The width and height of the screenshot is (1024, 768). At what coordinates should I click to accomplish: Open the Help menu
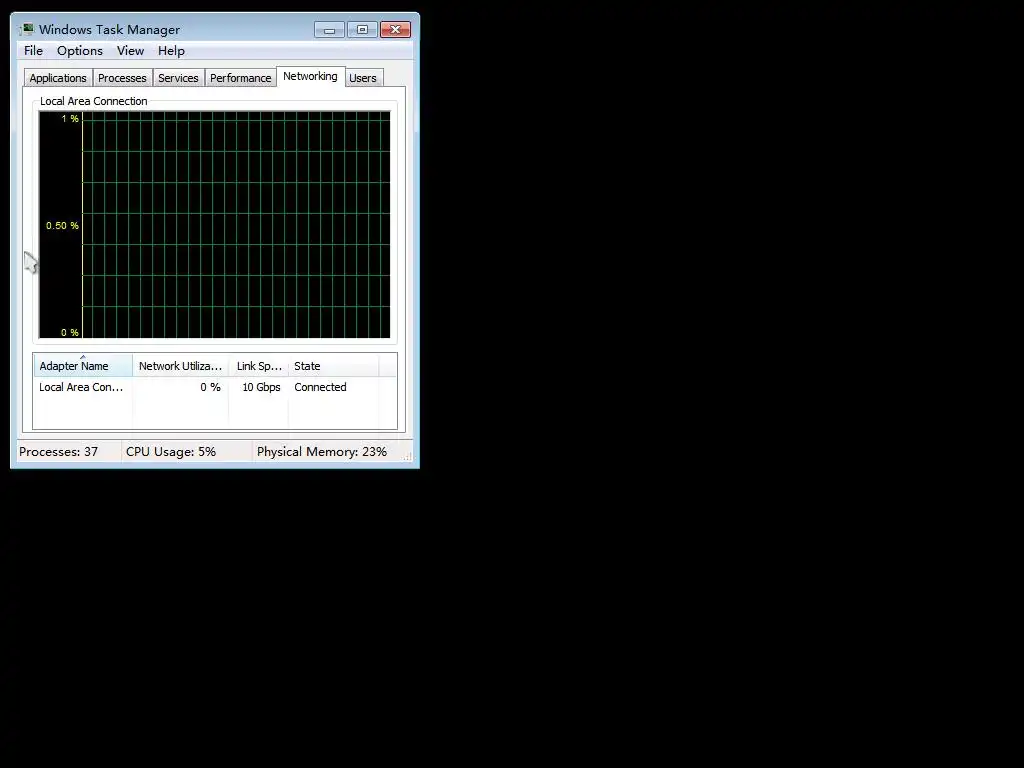[171, 51]
